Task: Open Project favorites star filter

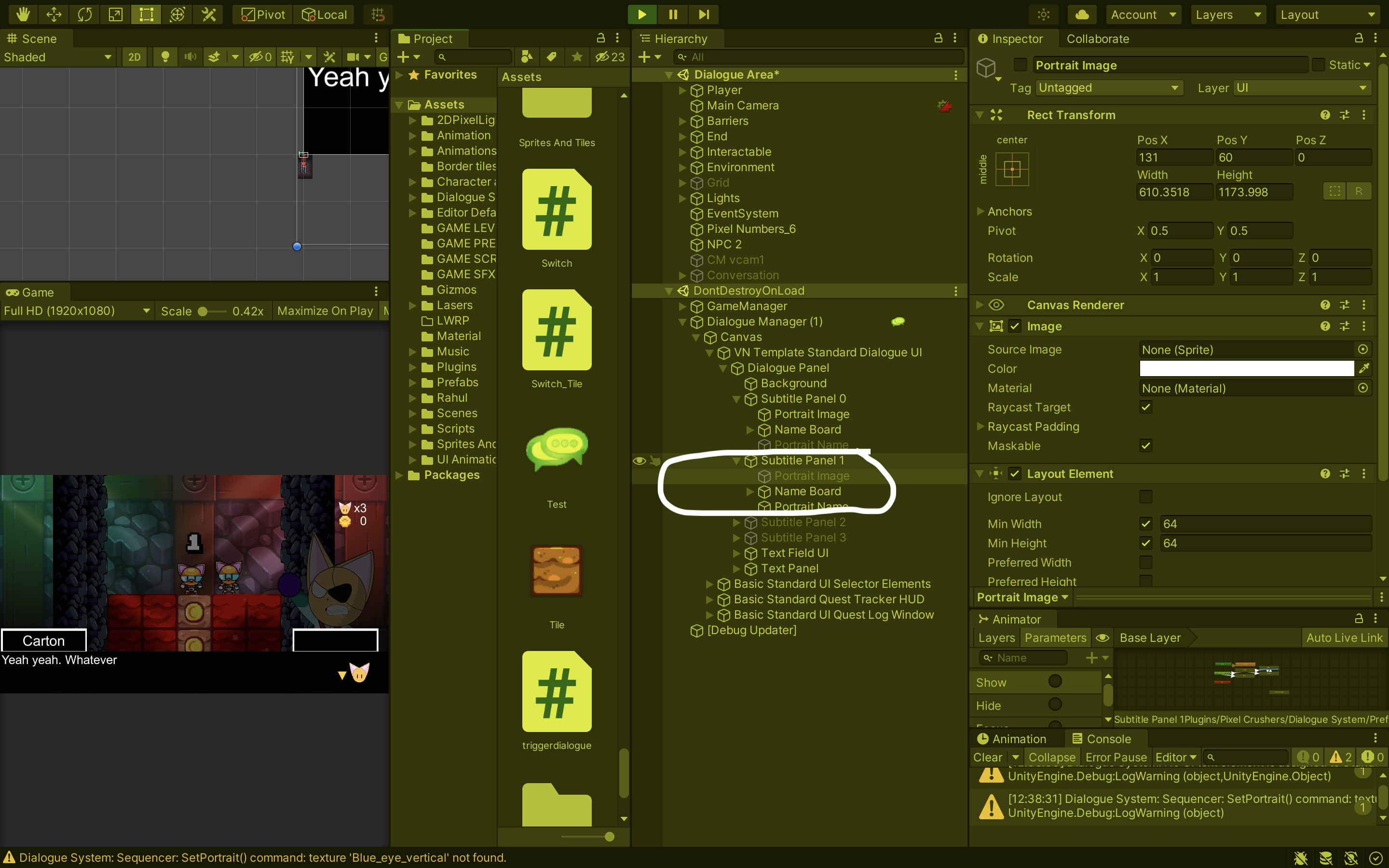Action: [x=577, y=57]
